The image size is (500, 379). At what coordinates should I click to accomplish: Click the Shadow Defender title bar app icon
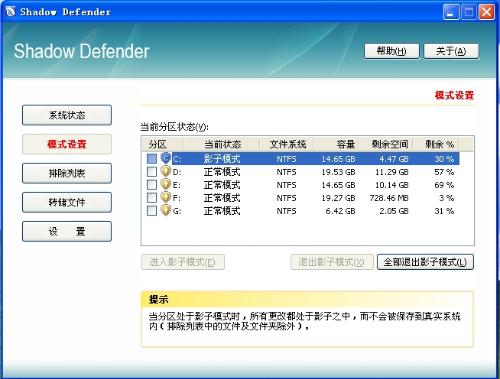pyautogui.click(x=10, y=12)
